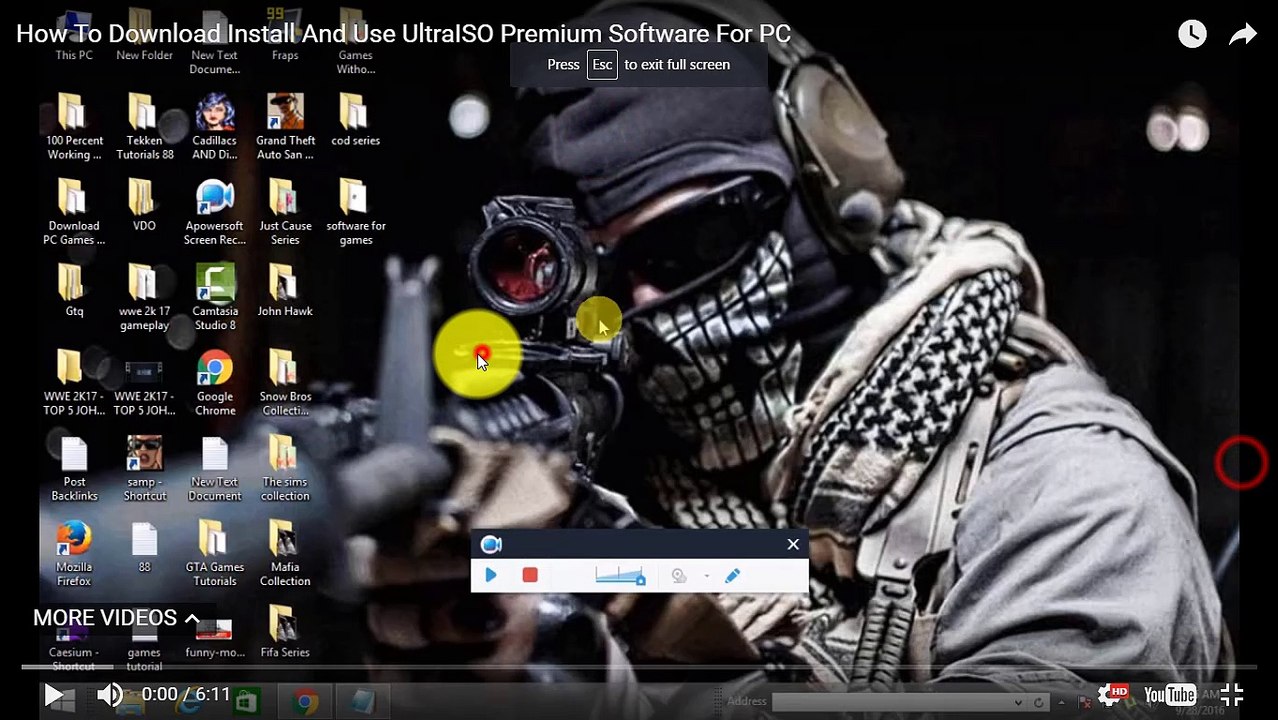Toggle the webcam icon in recorder toolbar

click(x=679, y=575)
